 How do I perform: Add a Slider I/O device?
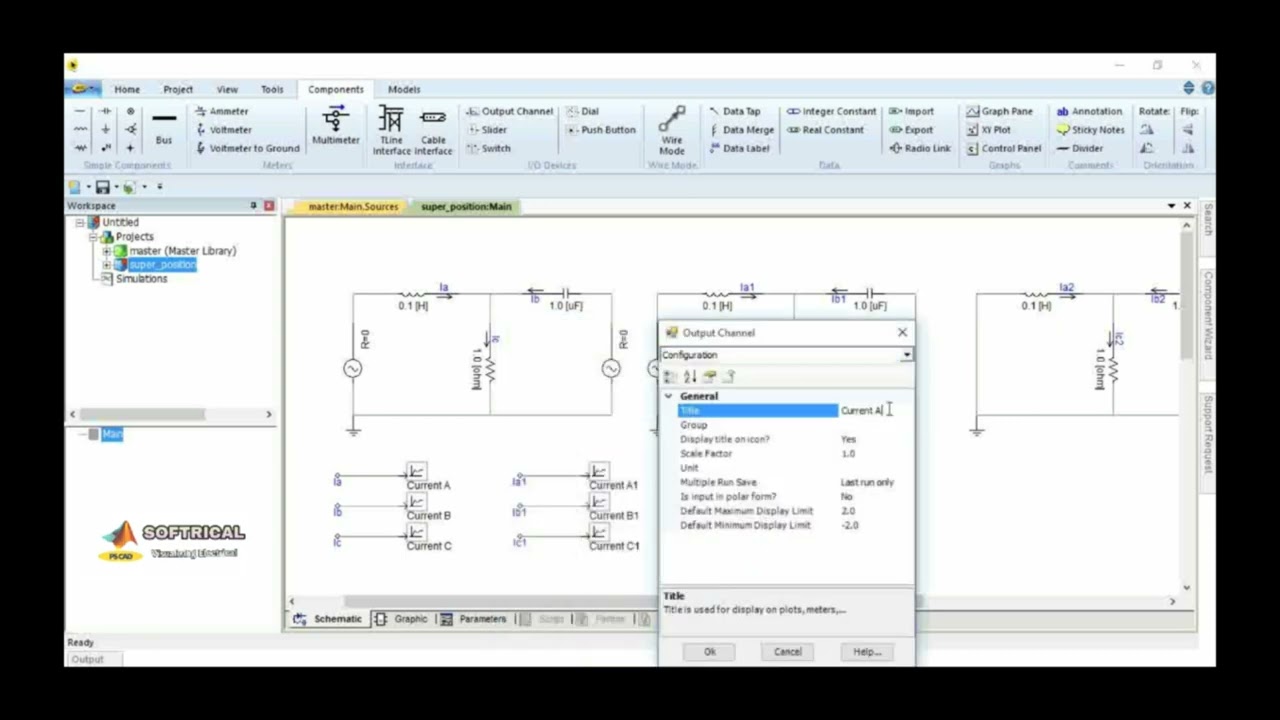[x=487, y=129]
